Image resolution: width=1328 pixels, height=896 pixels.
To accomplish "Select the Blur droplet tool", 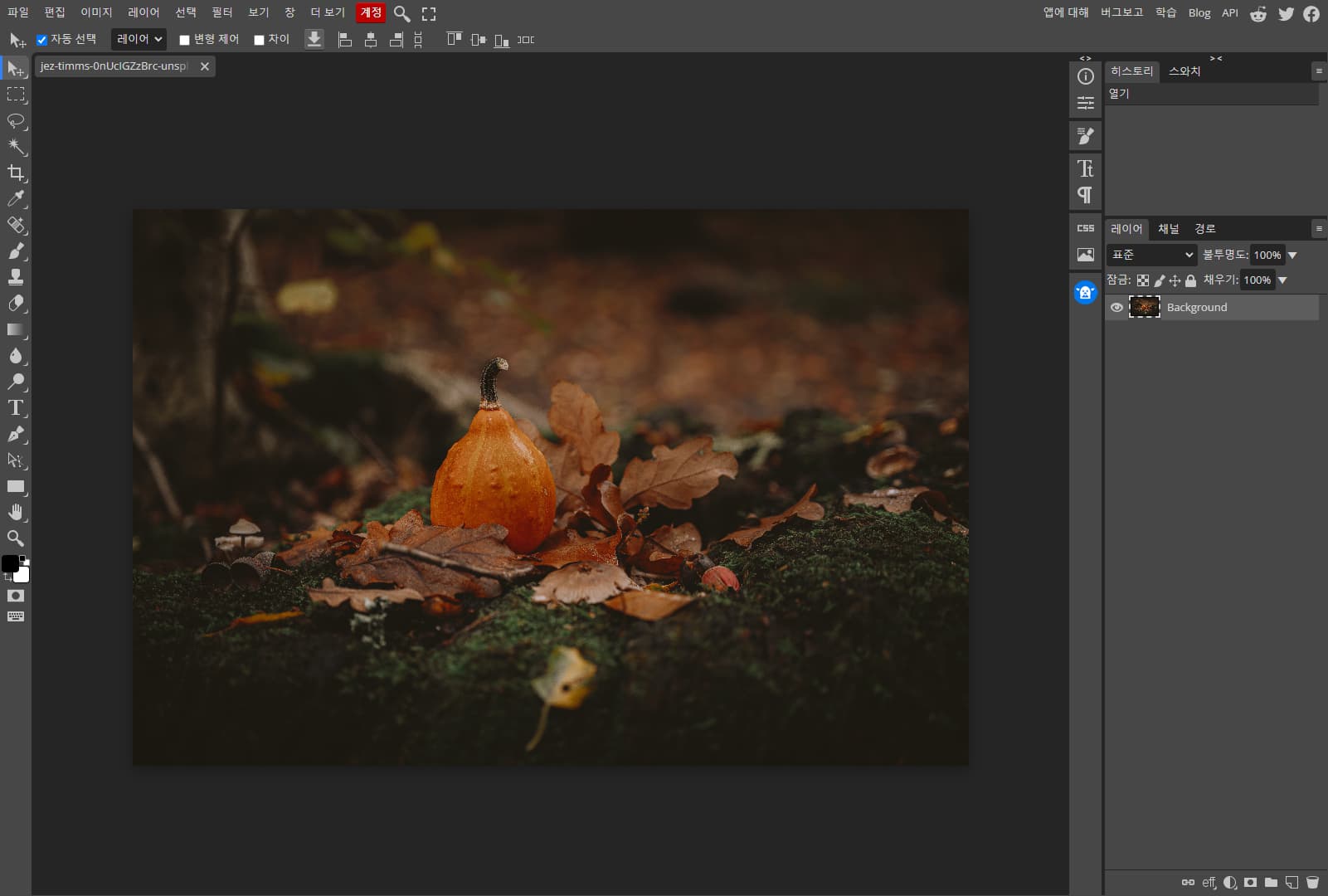I will pyautogui.click(x=16, y=355).
